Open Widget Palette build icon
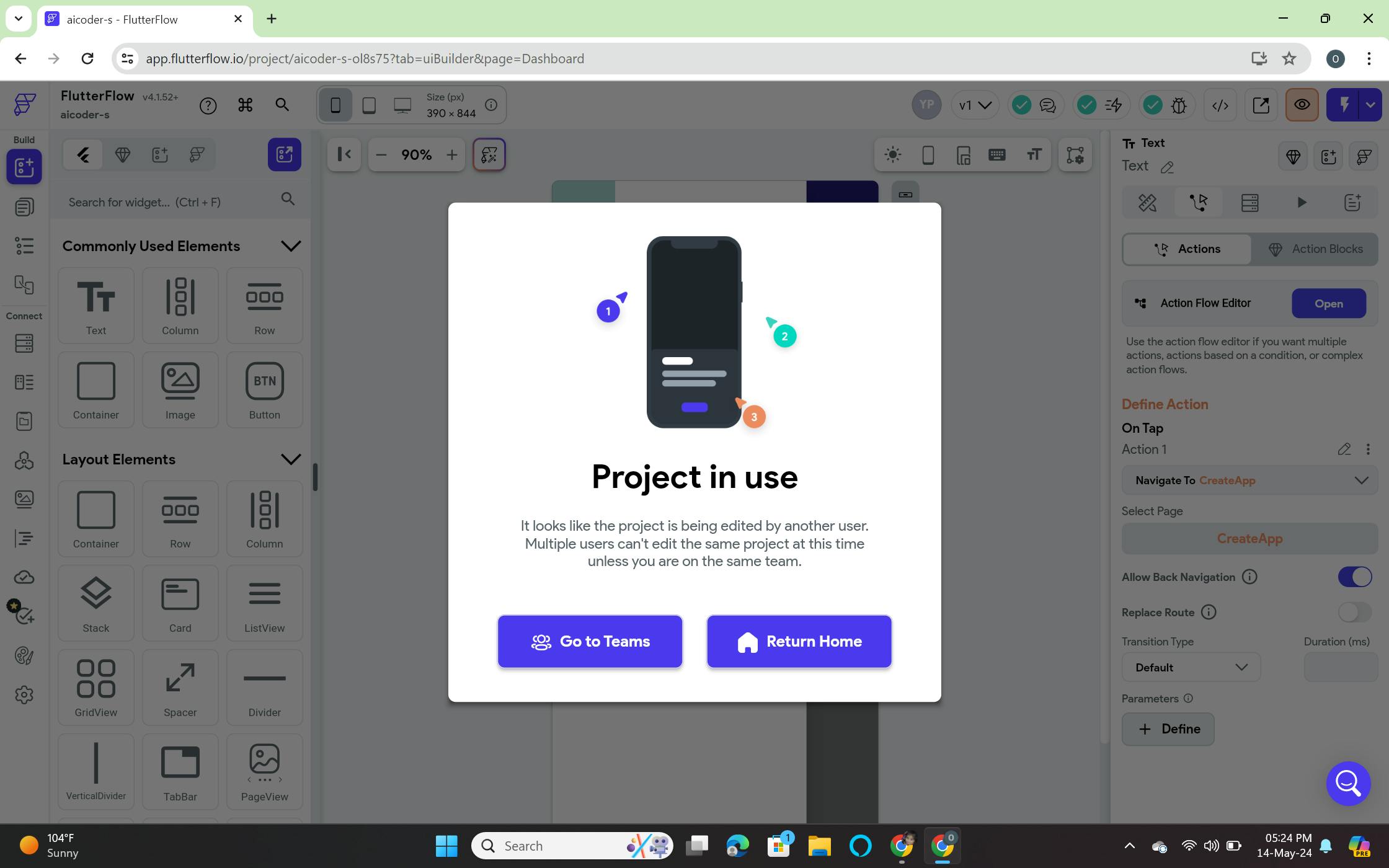This screenshot has height=868, width=1389. [24, 167]
